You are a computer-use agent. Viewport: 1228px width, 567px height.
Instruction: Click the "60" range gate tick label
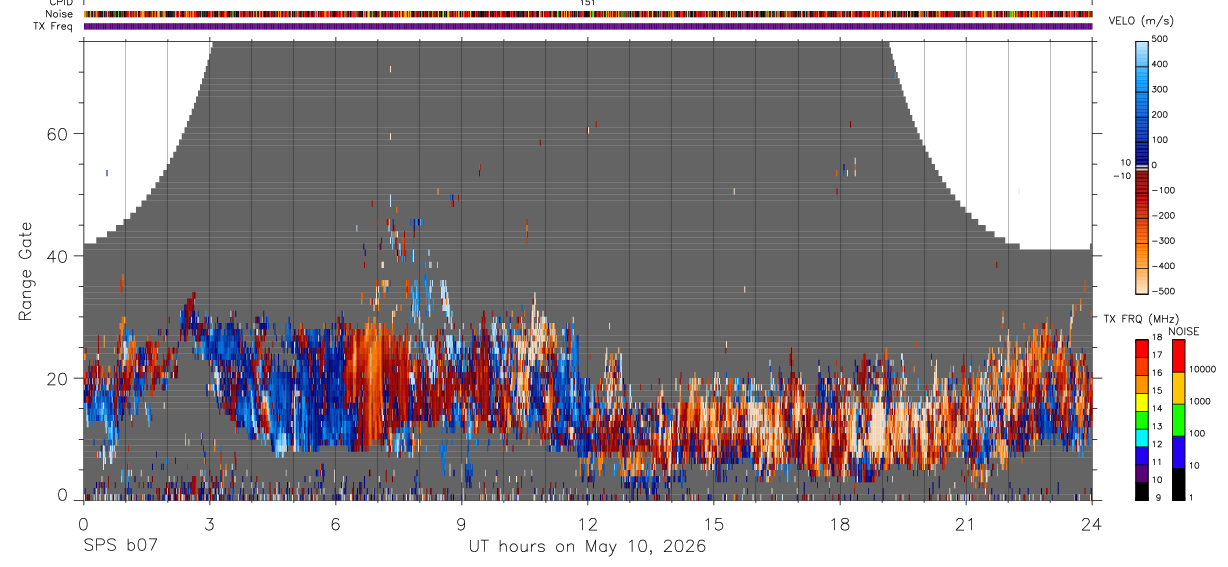click(57, 134)
